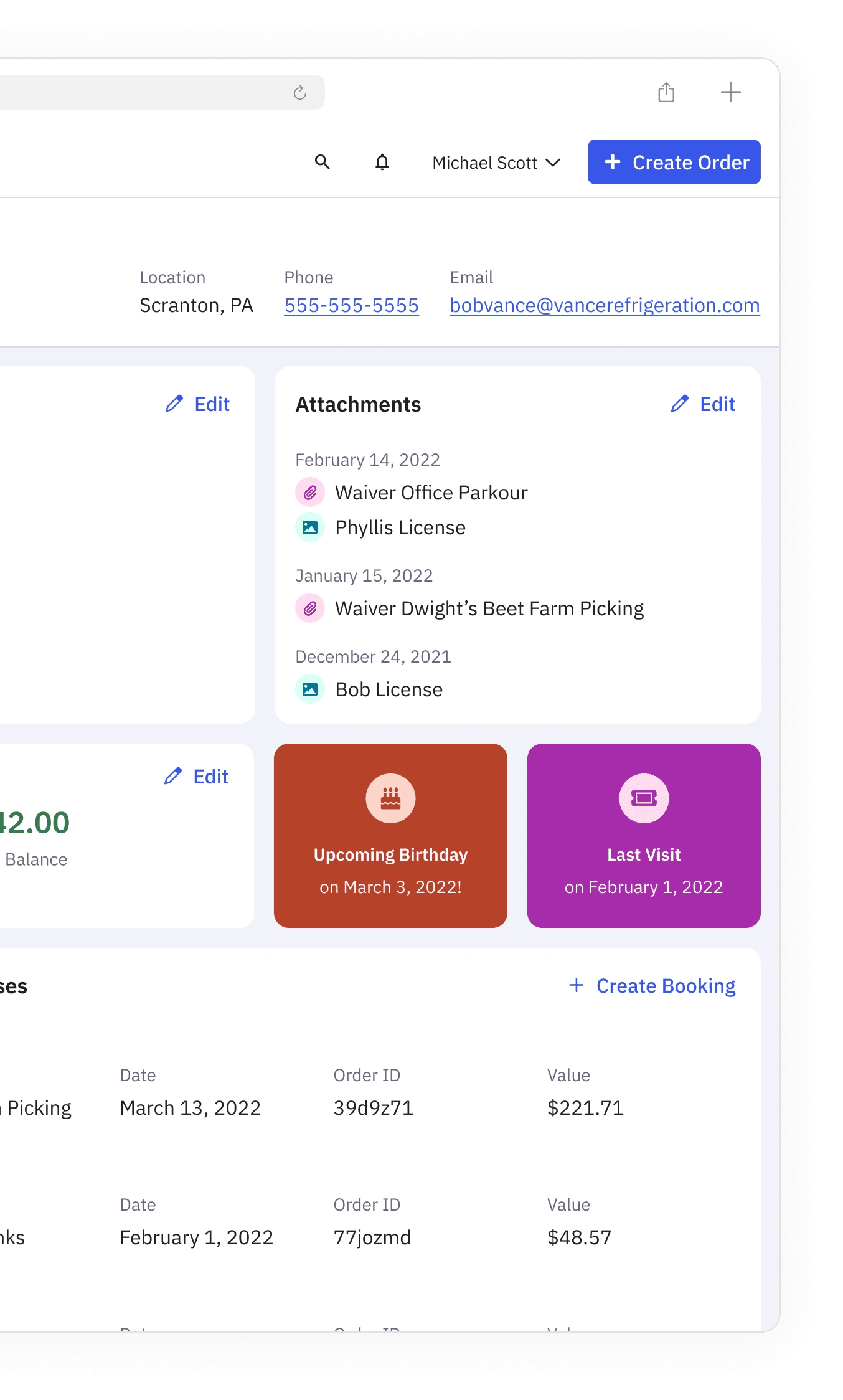This screenshot has height=1400, width=843.
Task: Add a new browser tab
Action: [730, 92]
